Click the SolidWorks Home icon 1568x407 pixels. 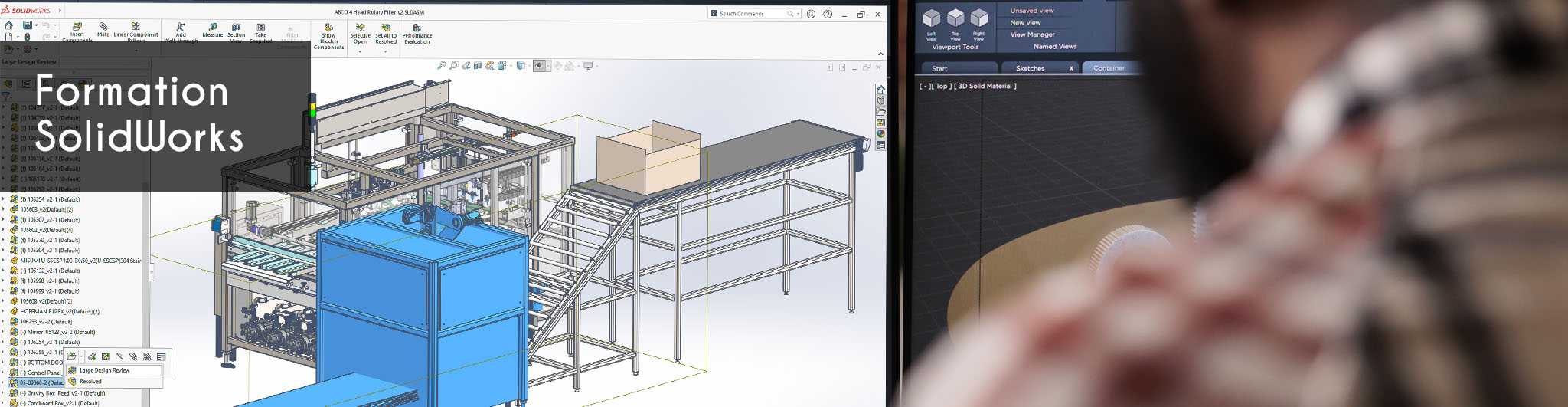click(x=8, y=25)
